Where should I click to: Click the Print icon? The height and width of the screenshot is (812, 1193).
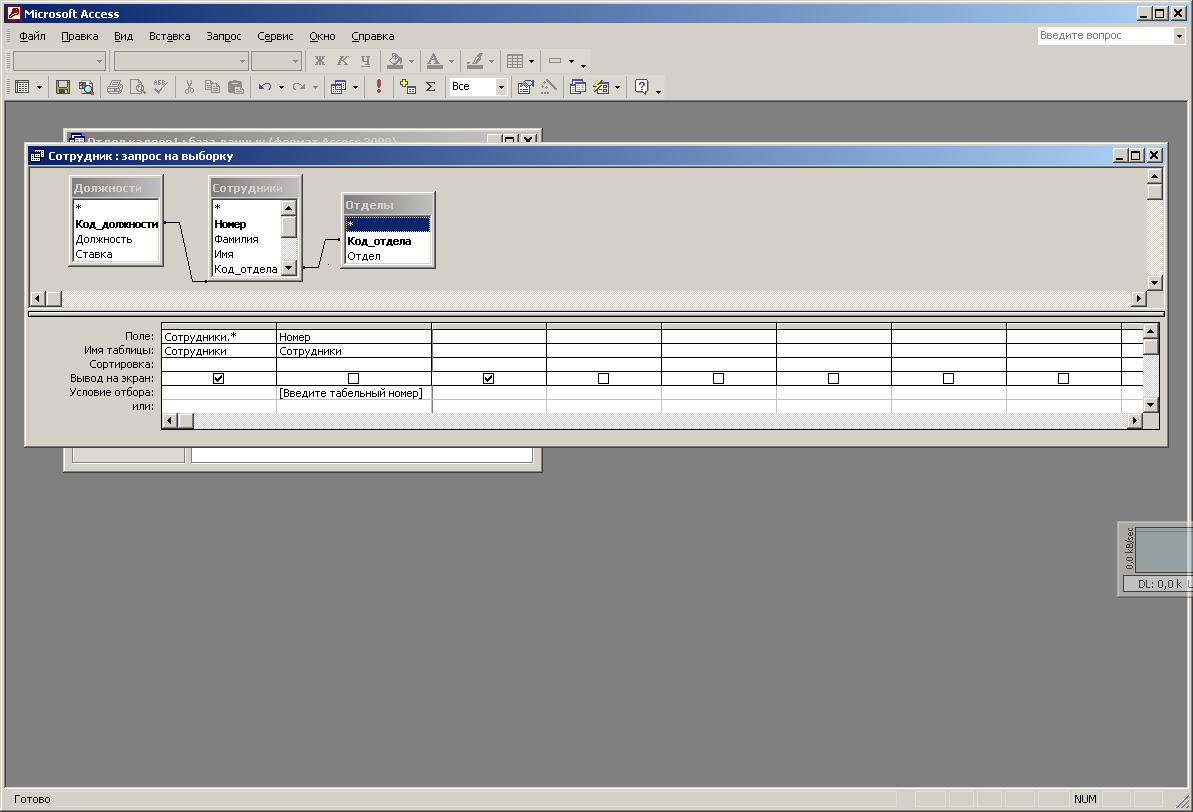115,87
